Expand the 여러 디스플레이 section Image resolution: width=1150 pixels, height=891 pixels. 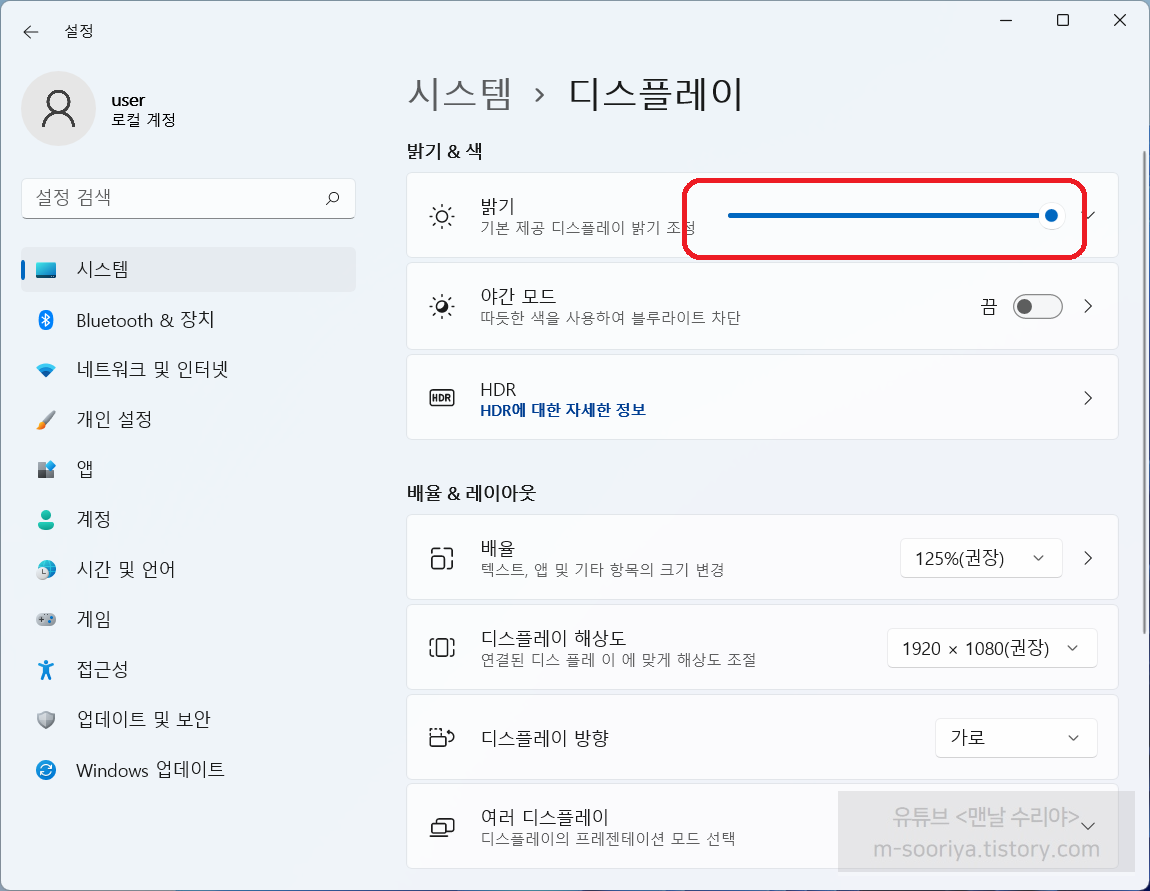point(1088,826)
